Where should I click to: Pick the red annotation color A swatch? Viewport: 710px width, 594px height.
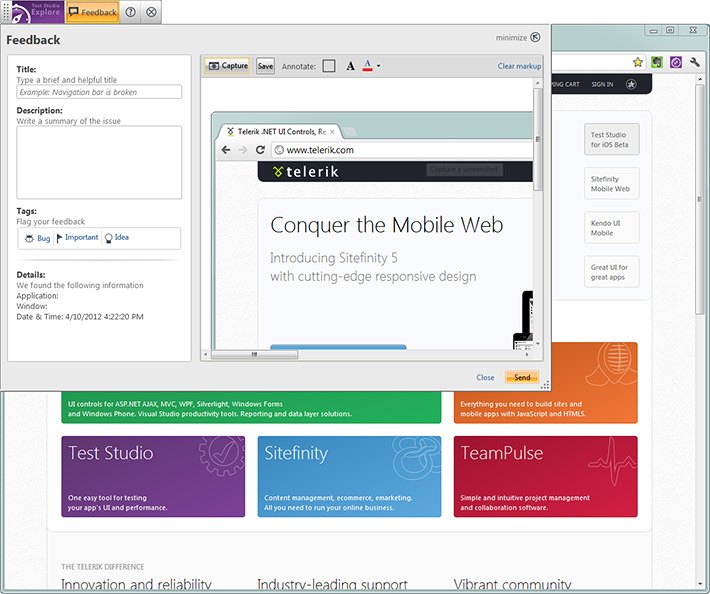367,66
